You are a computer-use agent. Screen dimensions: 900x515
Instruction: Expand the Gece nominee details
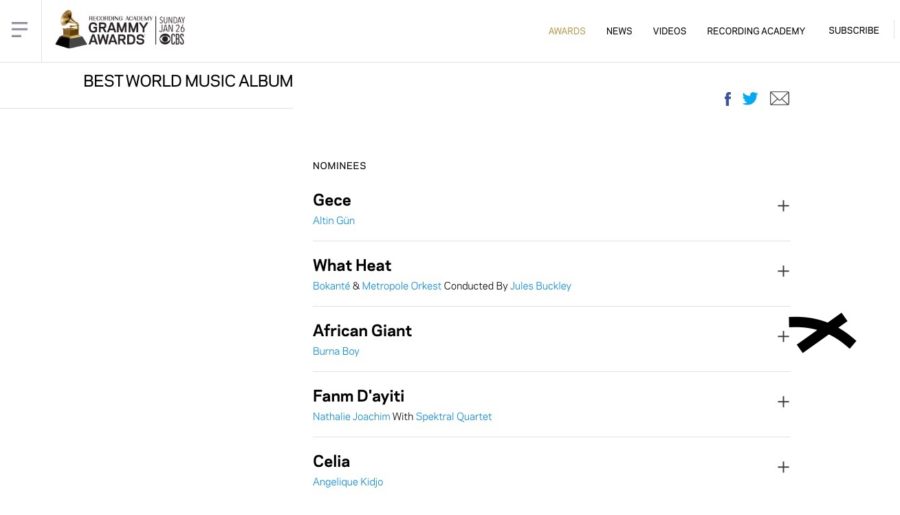783,206
